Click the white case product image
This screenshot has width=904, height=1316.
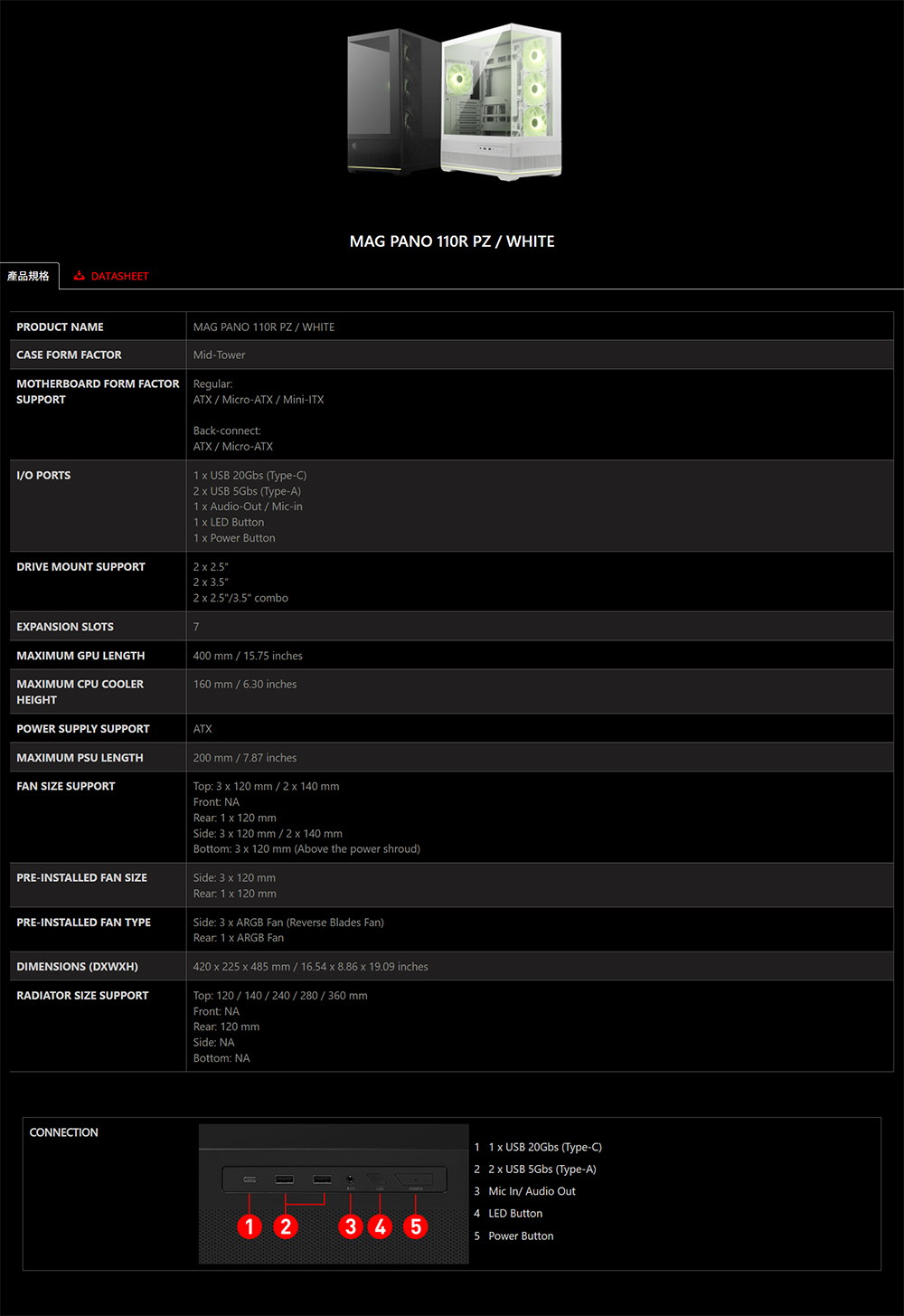click(503, 99)
